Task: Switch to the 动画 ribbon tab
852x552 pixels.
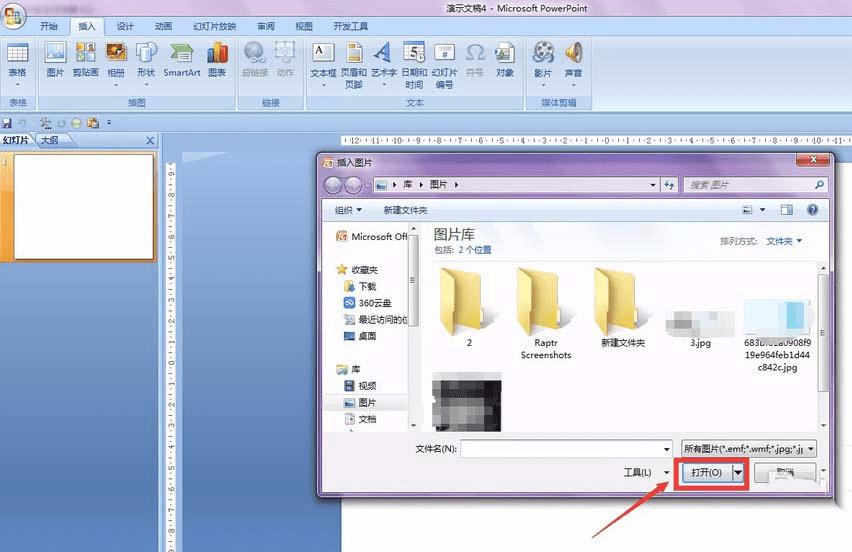Action: (x=163, y=26)
